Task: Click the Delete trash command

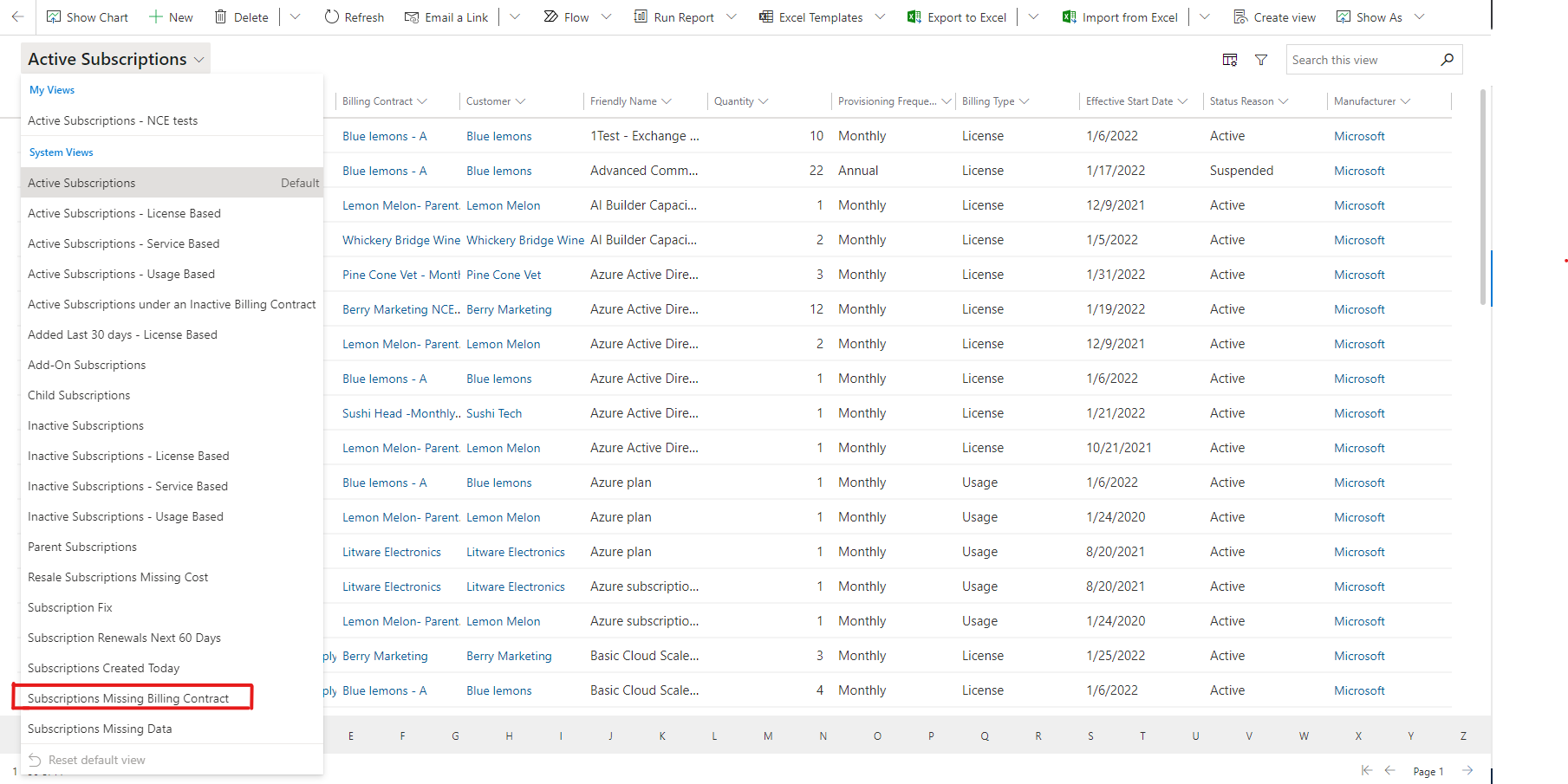Action: tap(242, 17)
